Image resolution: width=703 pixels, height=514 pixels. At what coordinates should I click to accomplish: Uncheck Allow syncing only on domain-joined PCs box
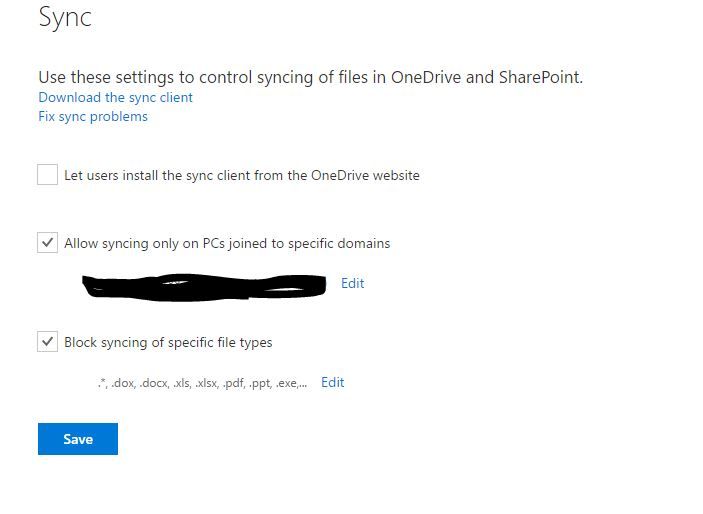(48, 243)
